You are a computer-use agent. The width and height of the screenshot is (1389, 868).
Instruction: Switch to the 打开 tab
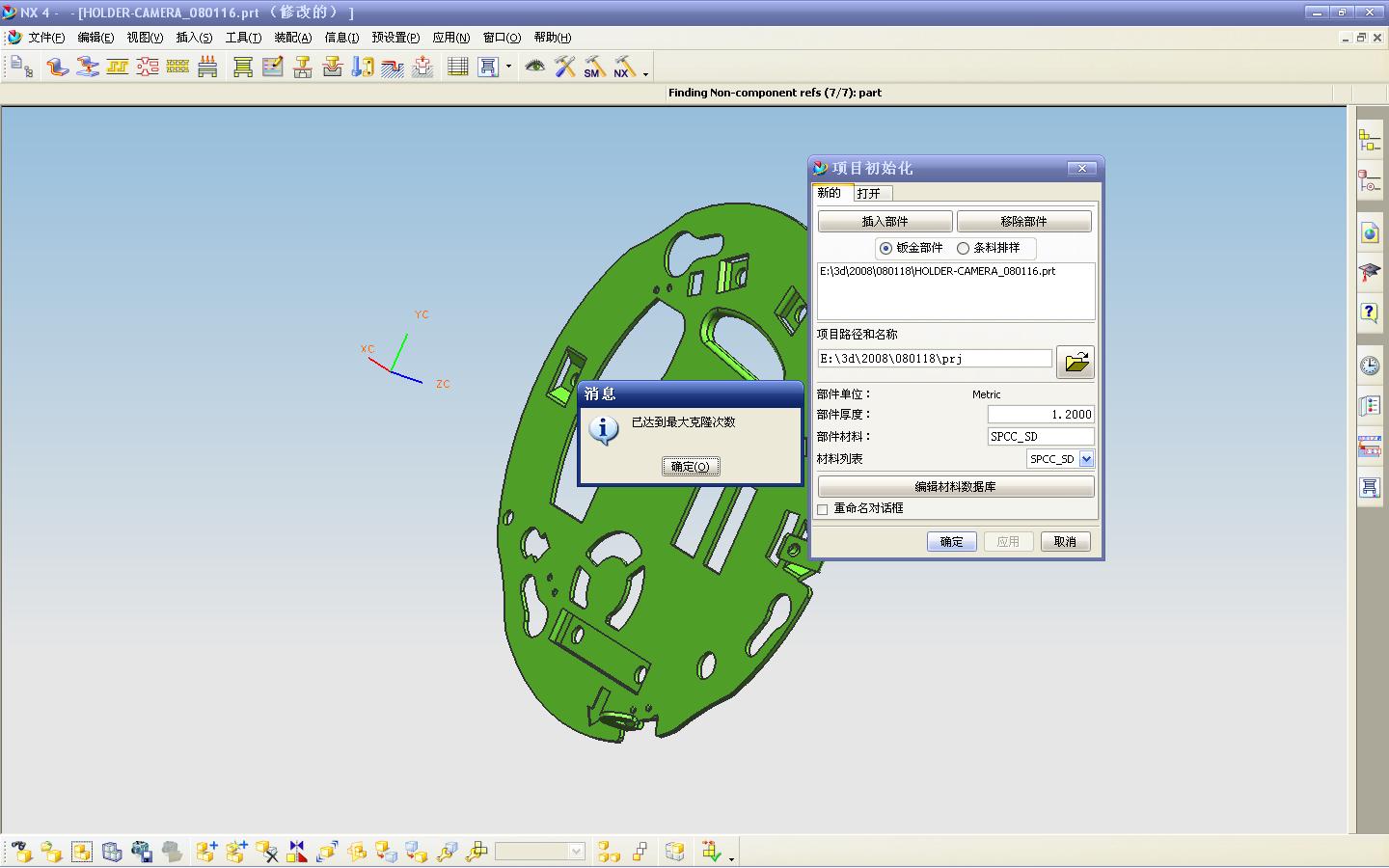pyautogui.click(x=868, y=193)
